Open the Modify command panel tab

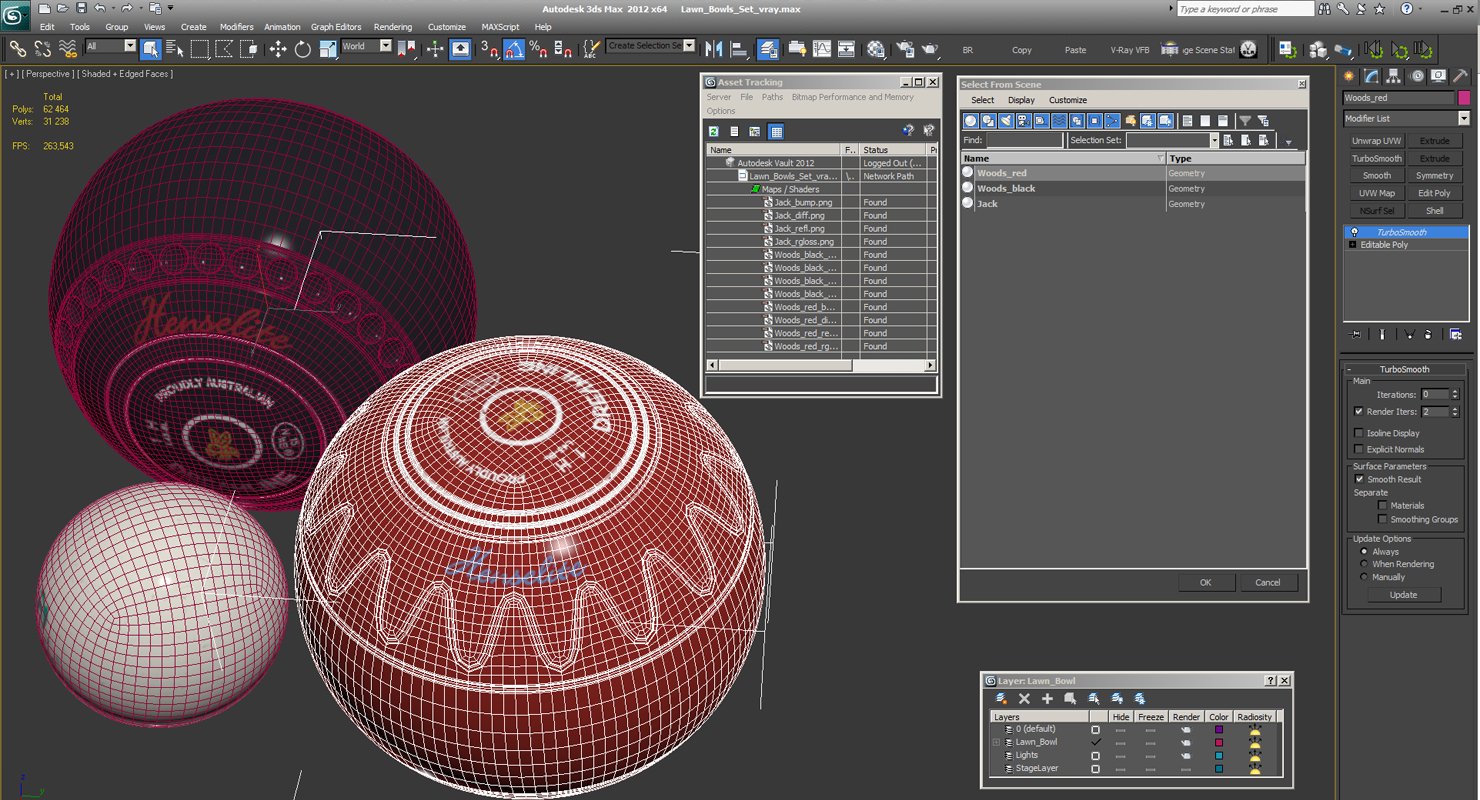[x=1372, y=76]
